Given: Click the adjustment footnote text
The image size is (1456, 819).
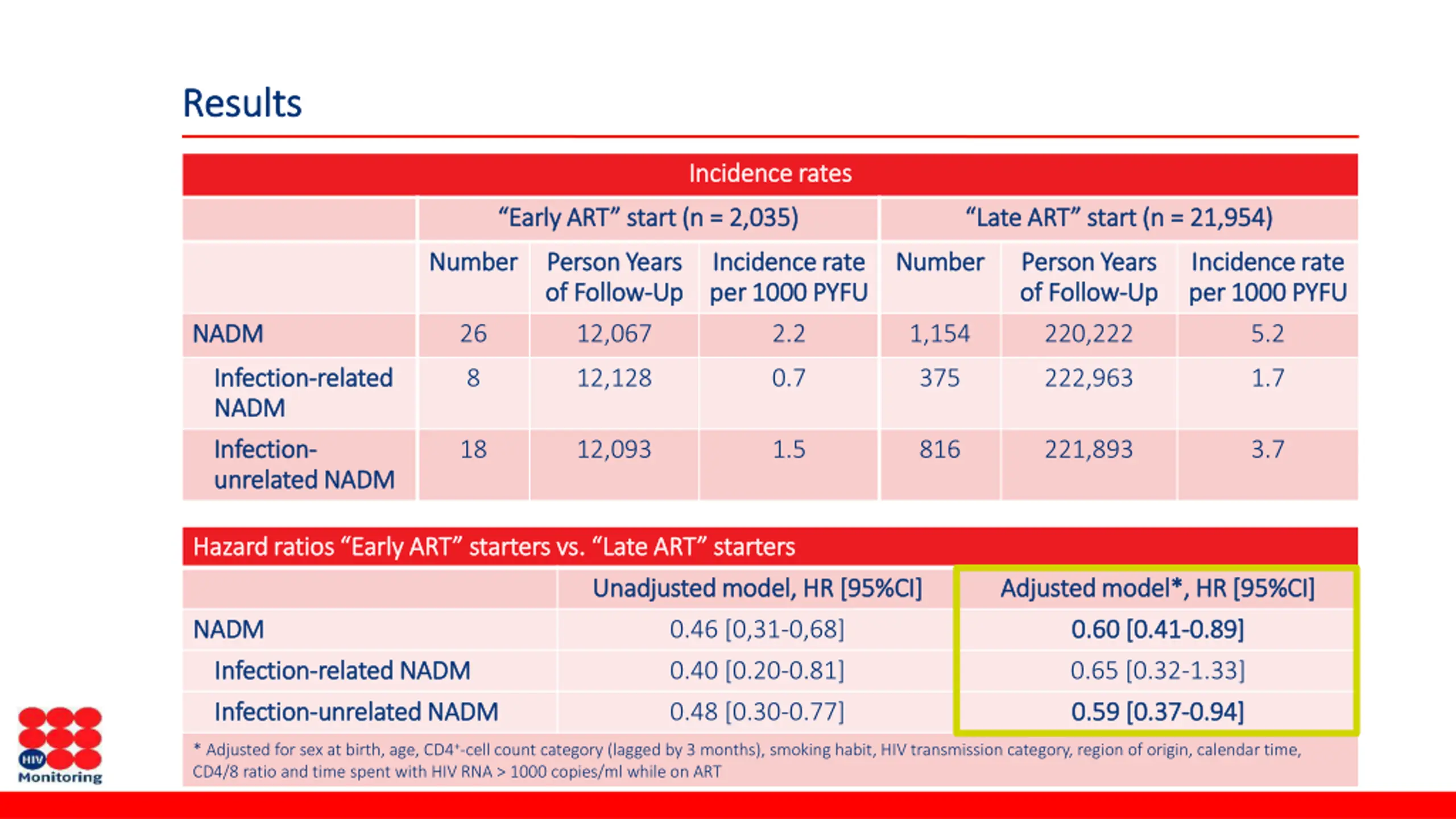Looking at the screenshot, I should pyautogui.click(x=746, y=760).
